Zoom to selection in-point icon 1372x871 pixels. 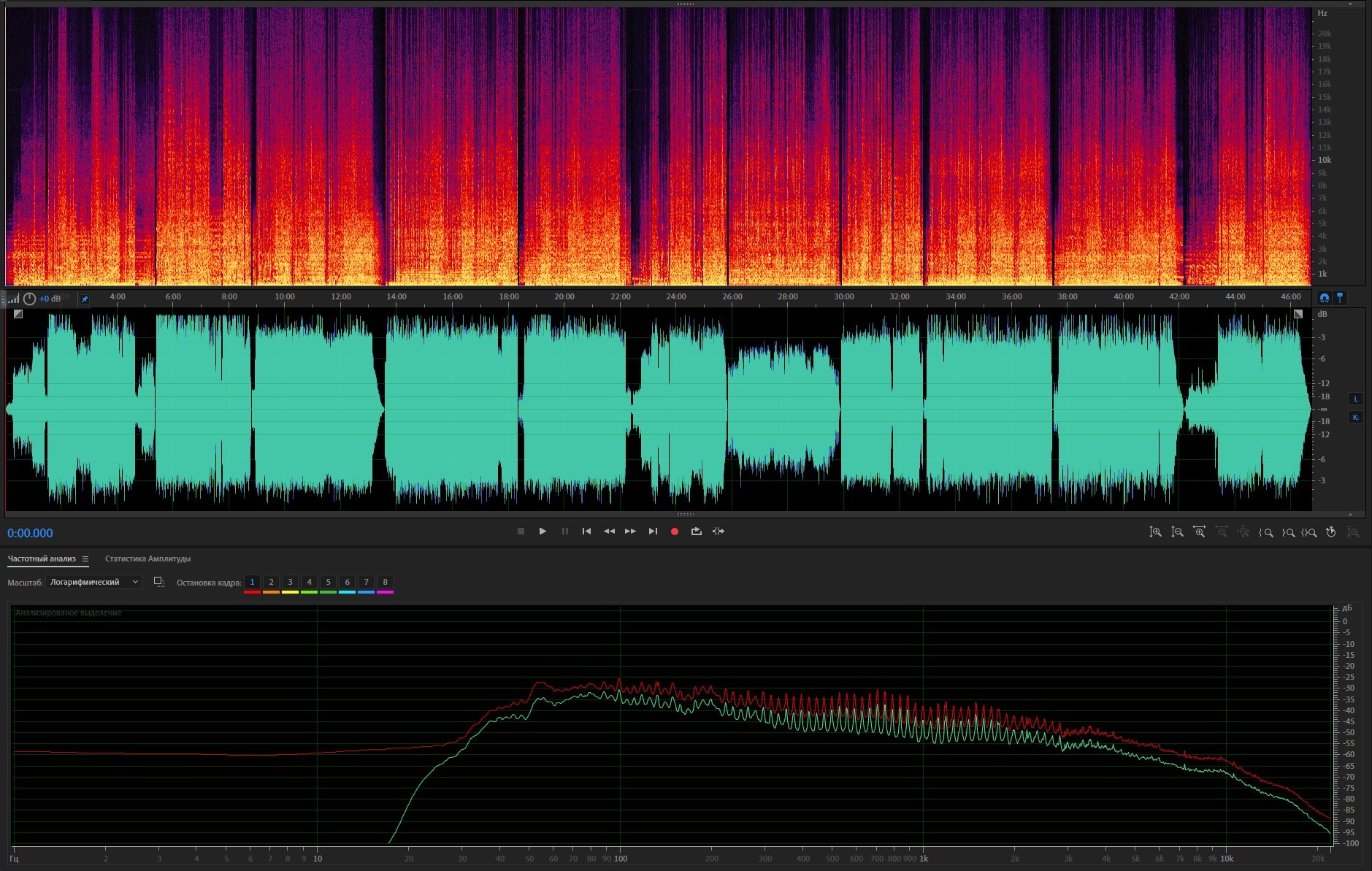click(x=1266, y=532)
